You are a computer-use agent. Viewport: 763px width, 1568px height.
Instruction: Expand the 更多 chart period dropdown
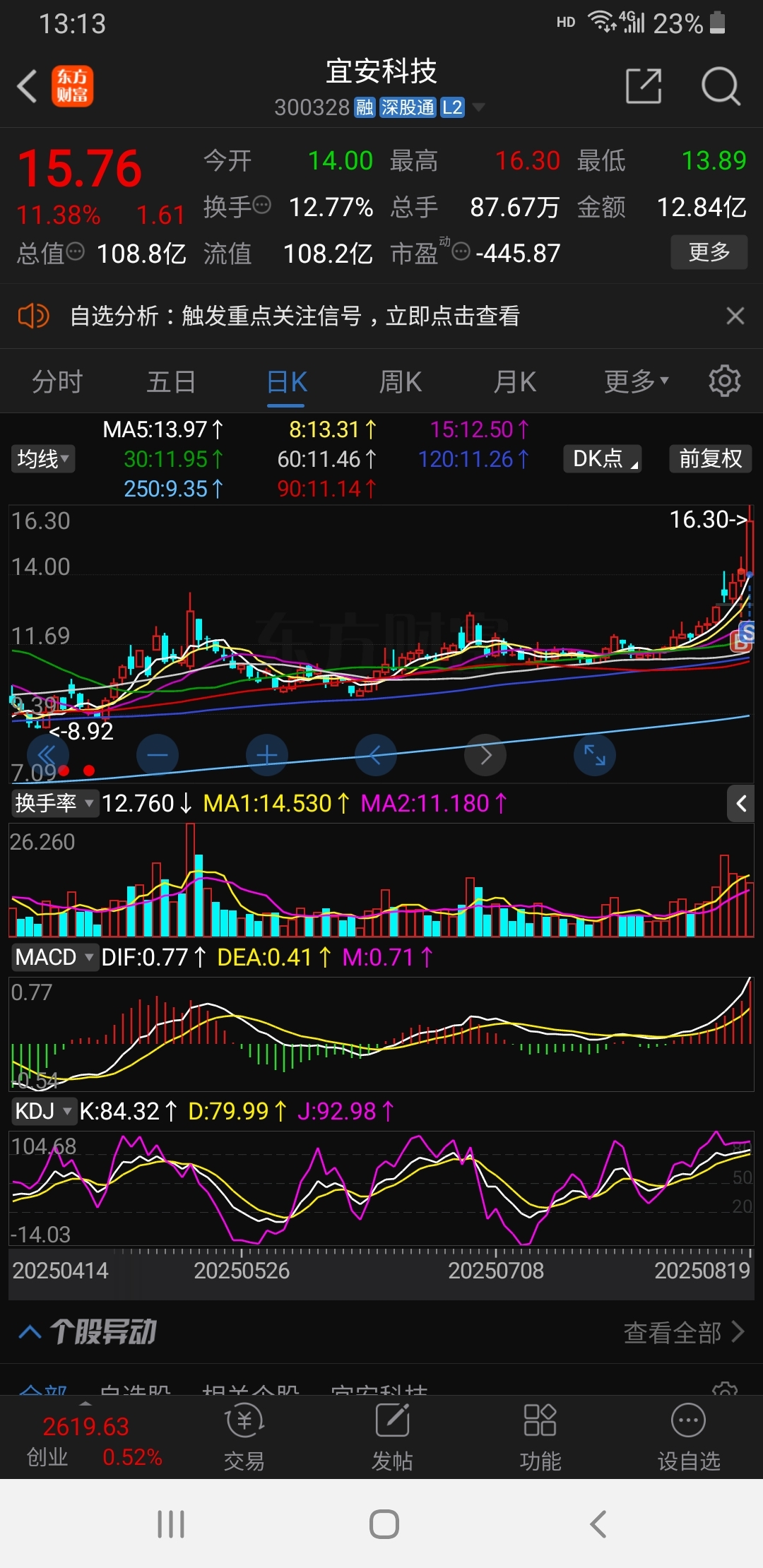tap(636, 382)
